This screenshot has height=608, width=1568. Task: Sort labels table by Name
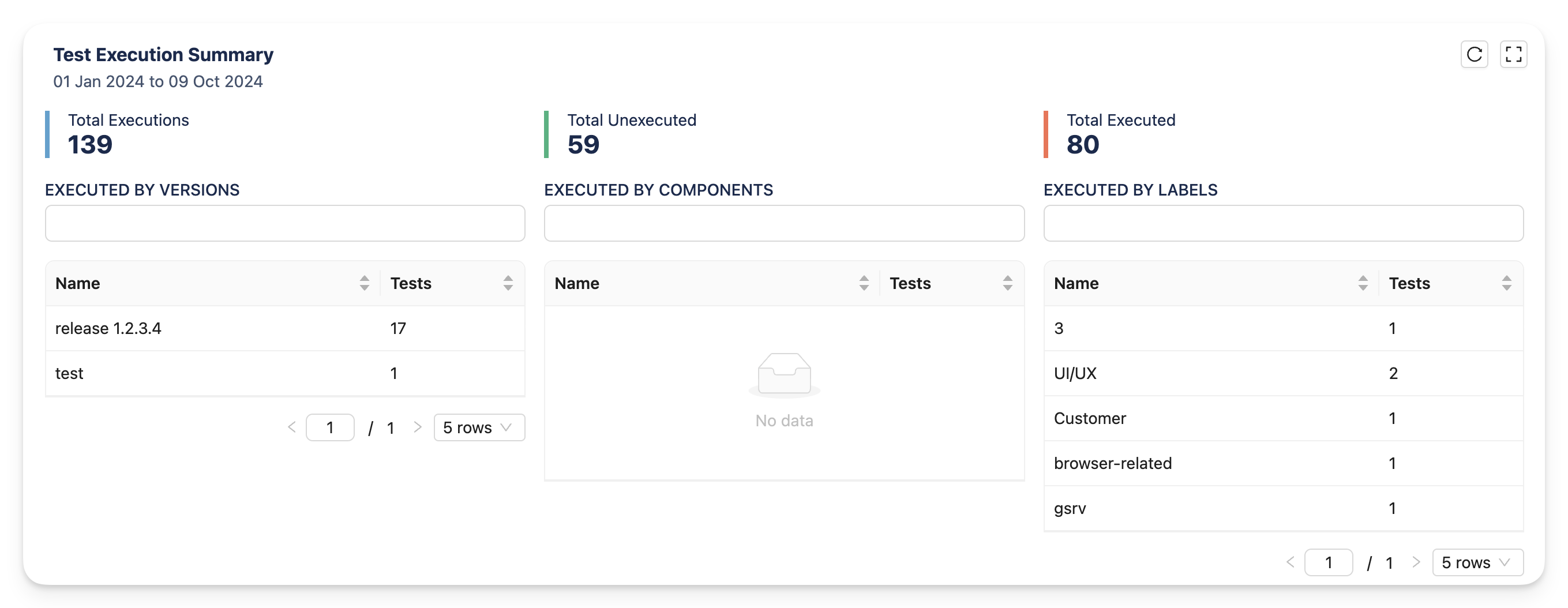tap(1363, 283)
